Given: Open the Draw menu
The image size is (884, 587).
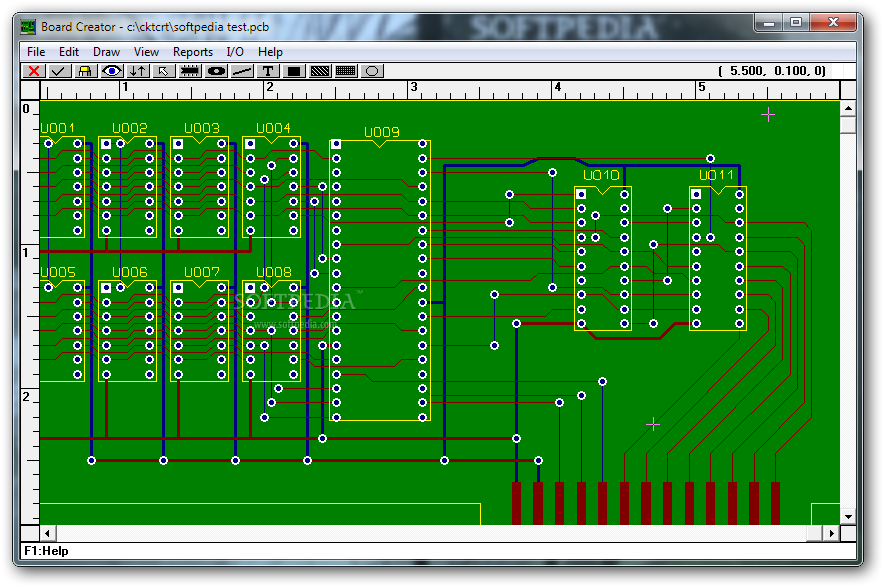Looking at the screenshot, I should (x=106, y=52).
